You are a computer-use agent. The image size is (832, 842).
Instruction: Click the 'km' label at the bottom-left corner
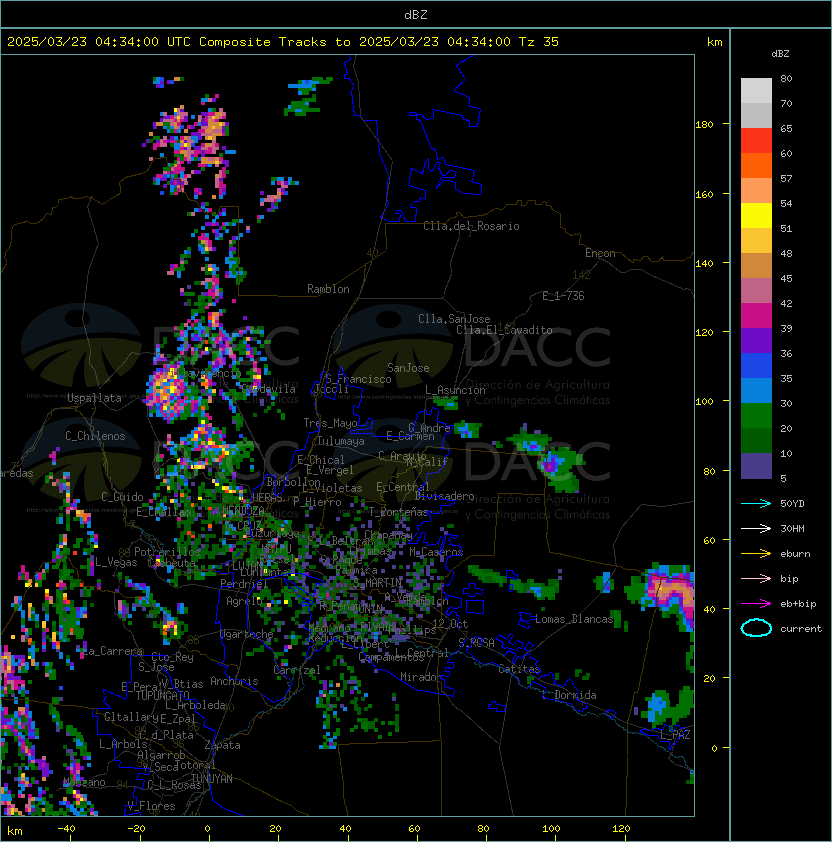point(15,831)
